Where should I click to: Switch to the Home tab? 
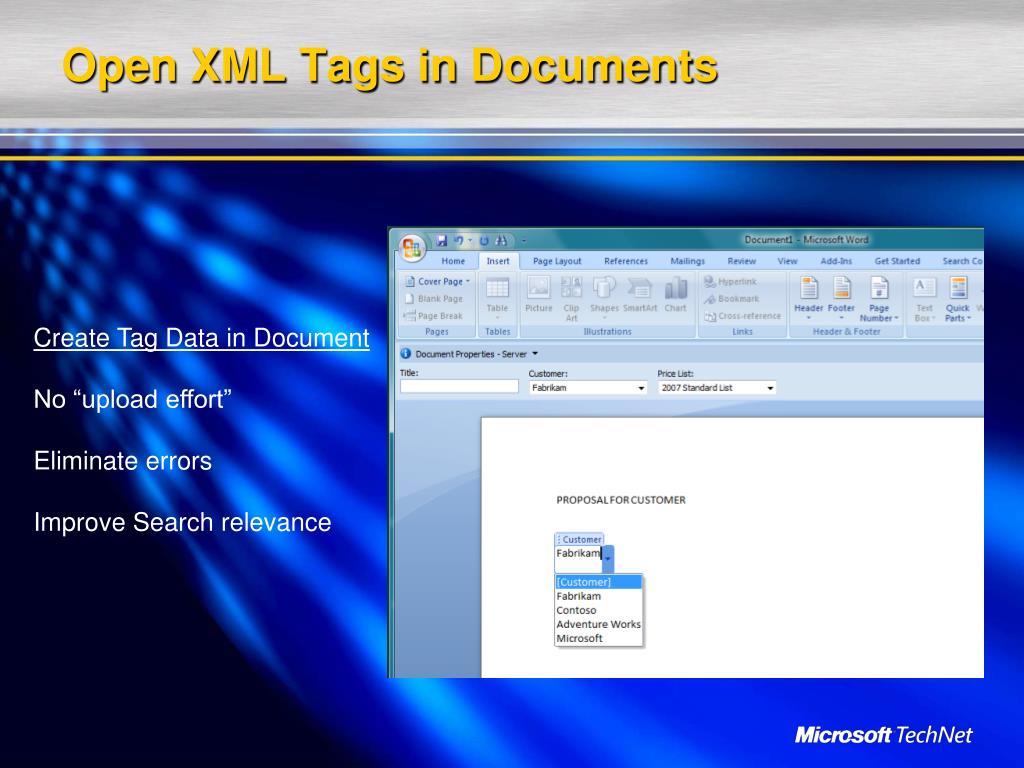453,261
